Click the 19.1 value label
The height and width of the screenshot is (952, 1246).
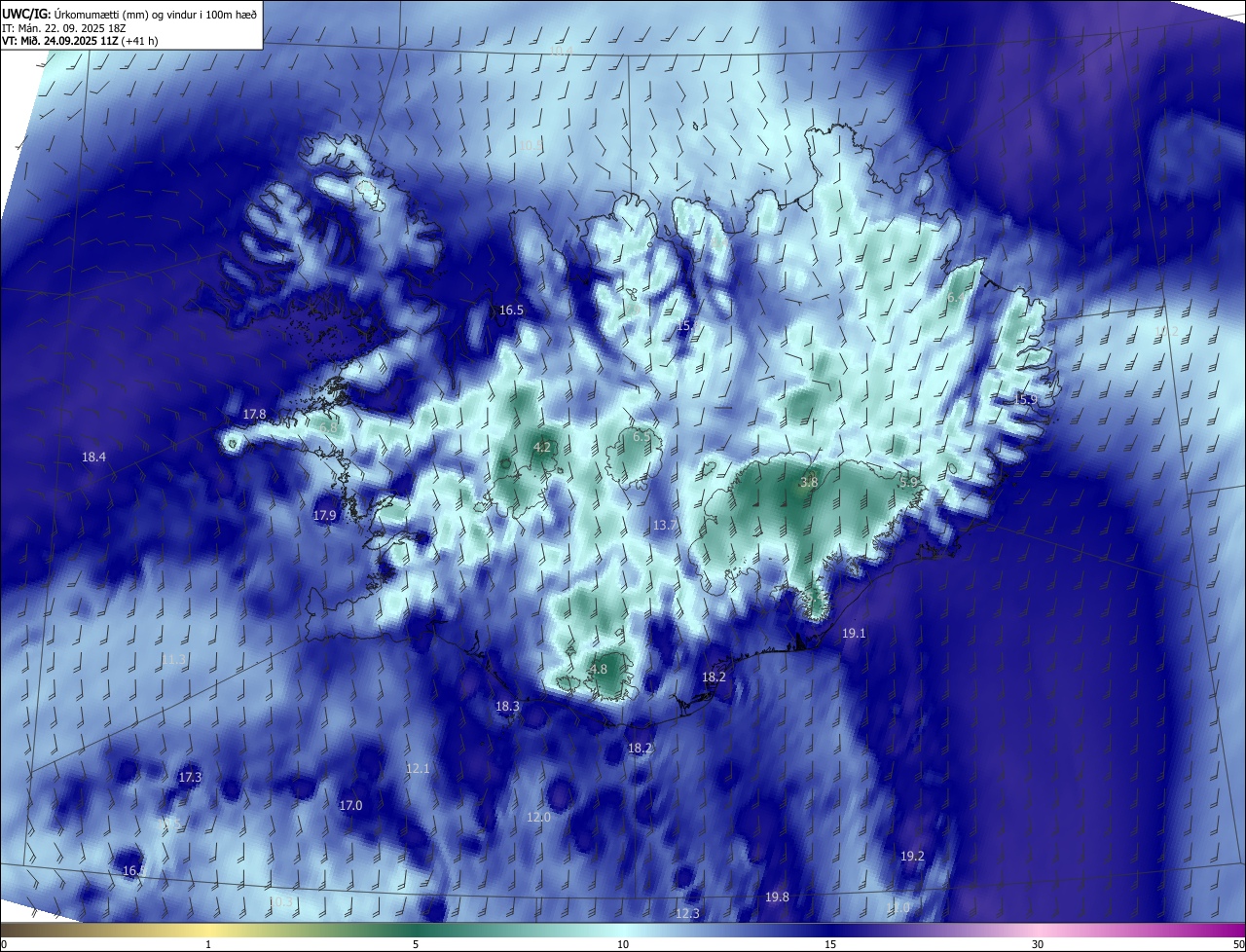tap(854, 633)
